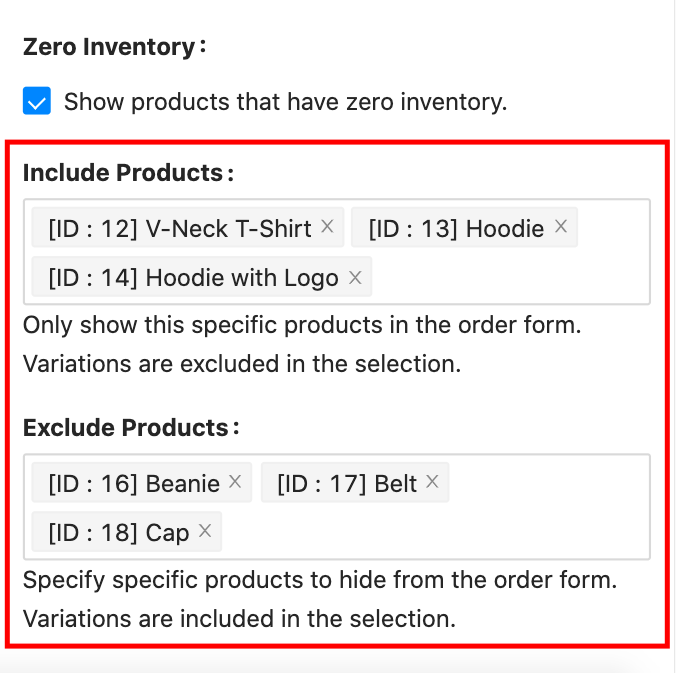Uncheck show products with zero inventory
The width and height of the screenshot is (676, 673).
click(x=37, y=101)
